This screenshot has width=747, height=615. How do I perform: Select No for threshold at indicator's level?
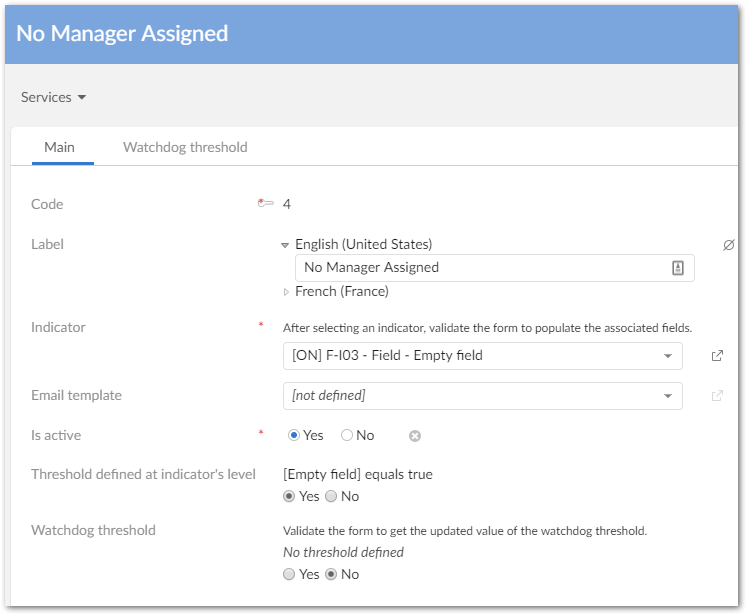[x=331, y=496]
